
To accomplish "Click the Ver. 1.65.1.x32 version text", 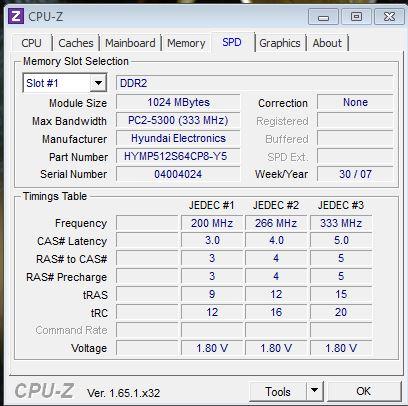I will coord(123,393).
